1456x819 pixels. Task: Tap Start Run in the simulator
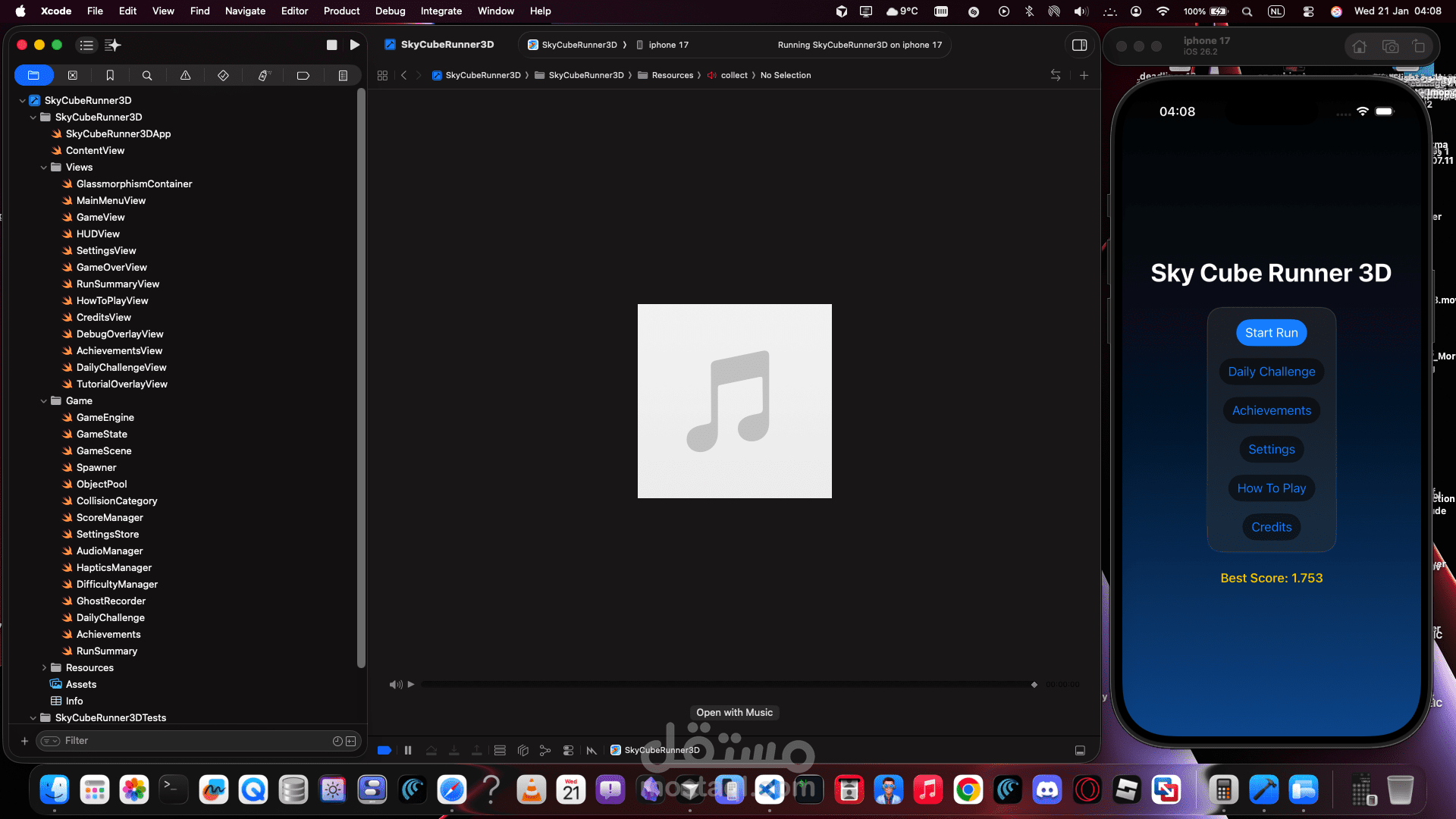click(1271, 332)
